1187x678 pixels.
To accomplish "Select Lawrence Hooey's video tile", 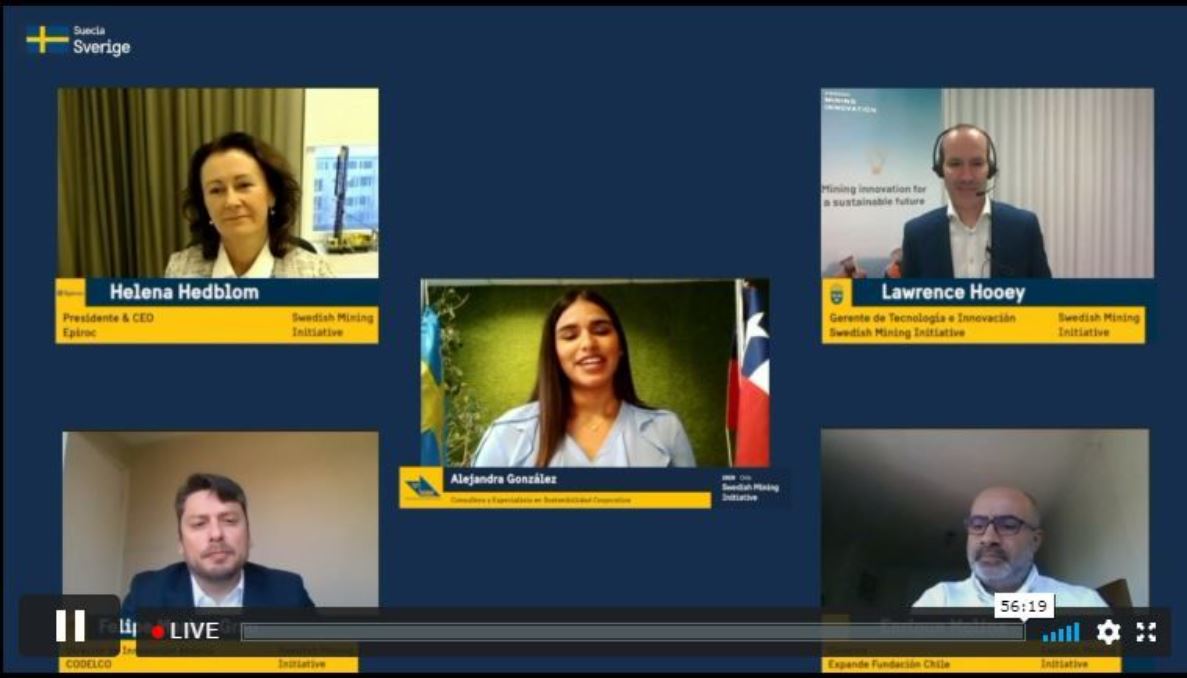I will point(987,182).
